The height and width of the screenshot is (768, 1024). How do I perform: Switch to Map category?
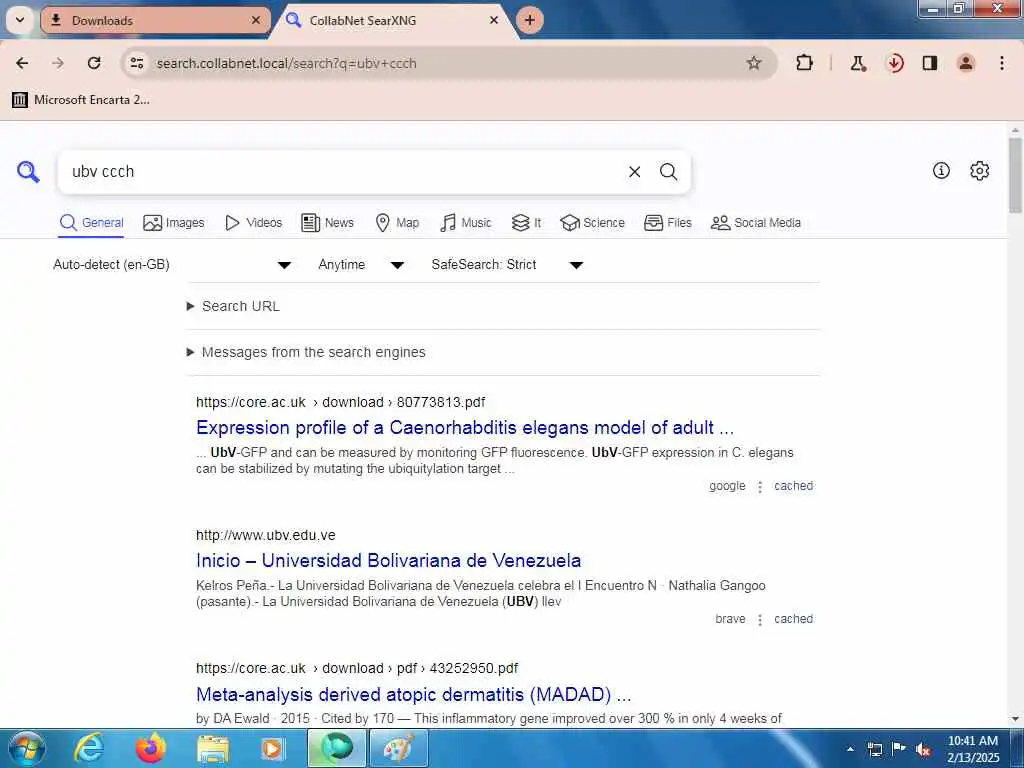tap(397, 223)
